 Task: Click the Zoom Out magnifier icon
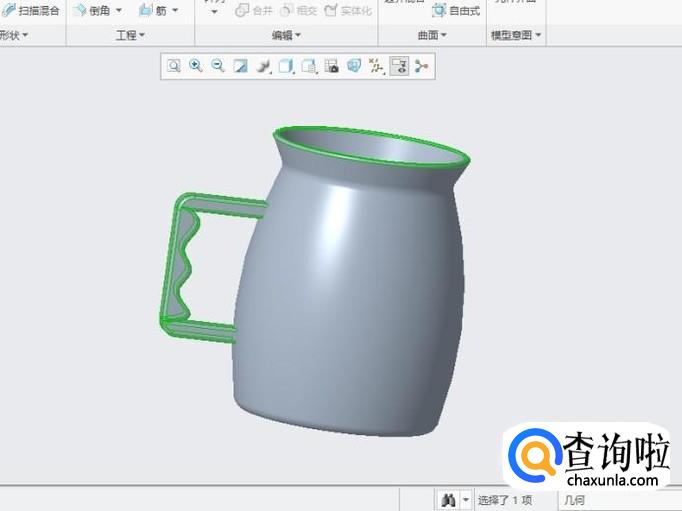click(218, 66)
